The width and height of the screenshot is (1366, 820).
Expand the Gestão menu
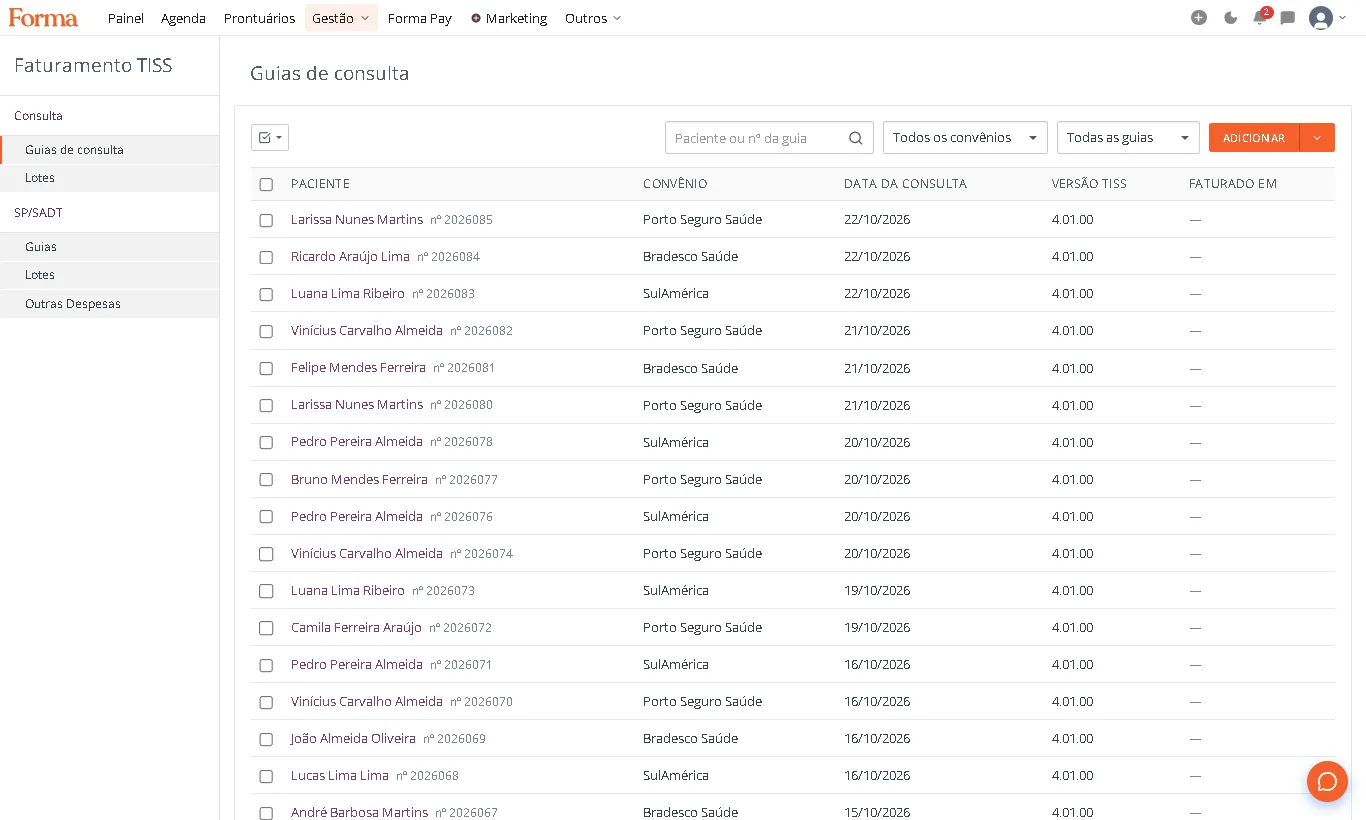pyautogui.click(x=341, y=18)
